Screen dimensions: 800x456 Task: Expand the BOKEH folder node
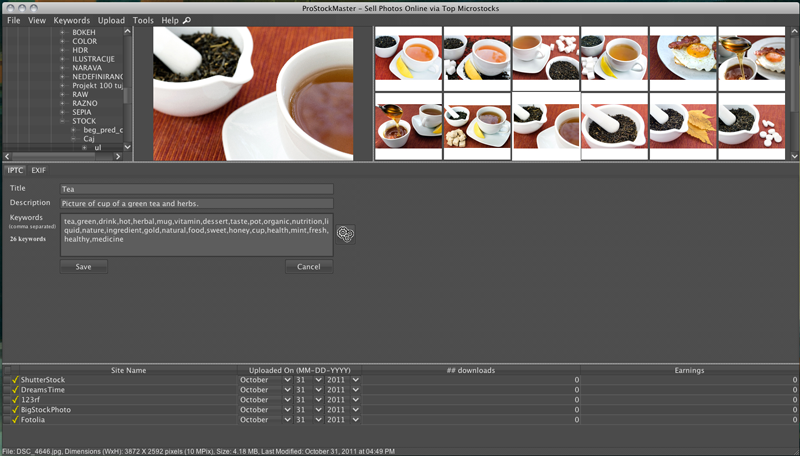click(x=62, y=33)
